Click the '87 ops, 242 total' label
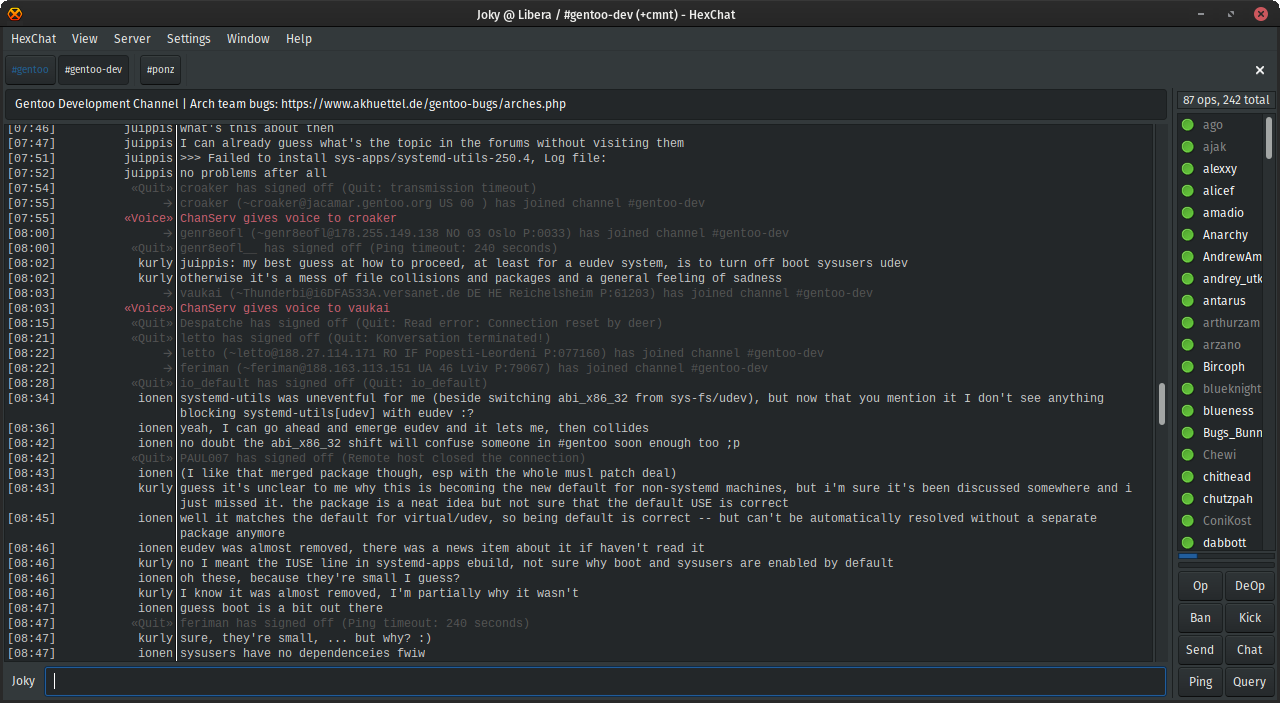This screenshot has width=1280, height=703. pos(1225,100)
